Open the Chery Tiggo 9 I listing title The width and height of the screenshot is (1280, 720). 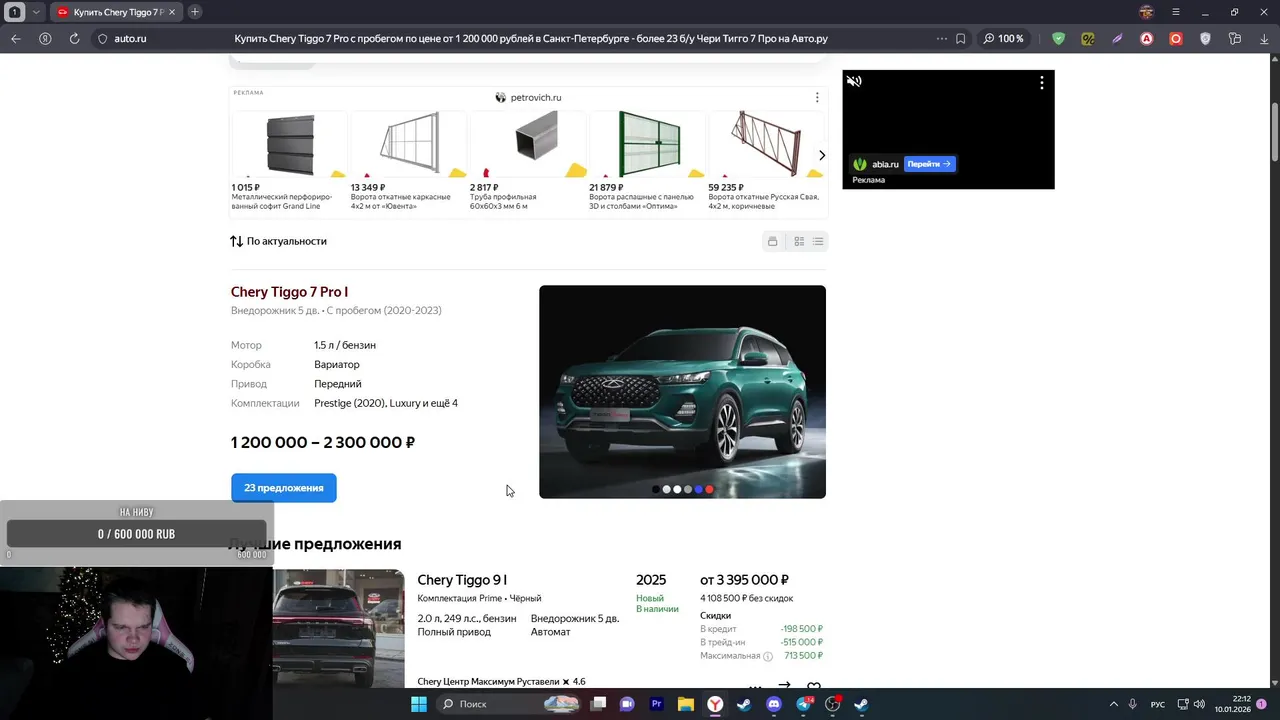point(462,580)
